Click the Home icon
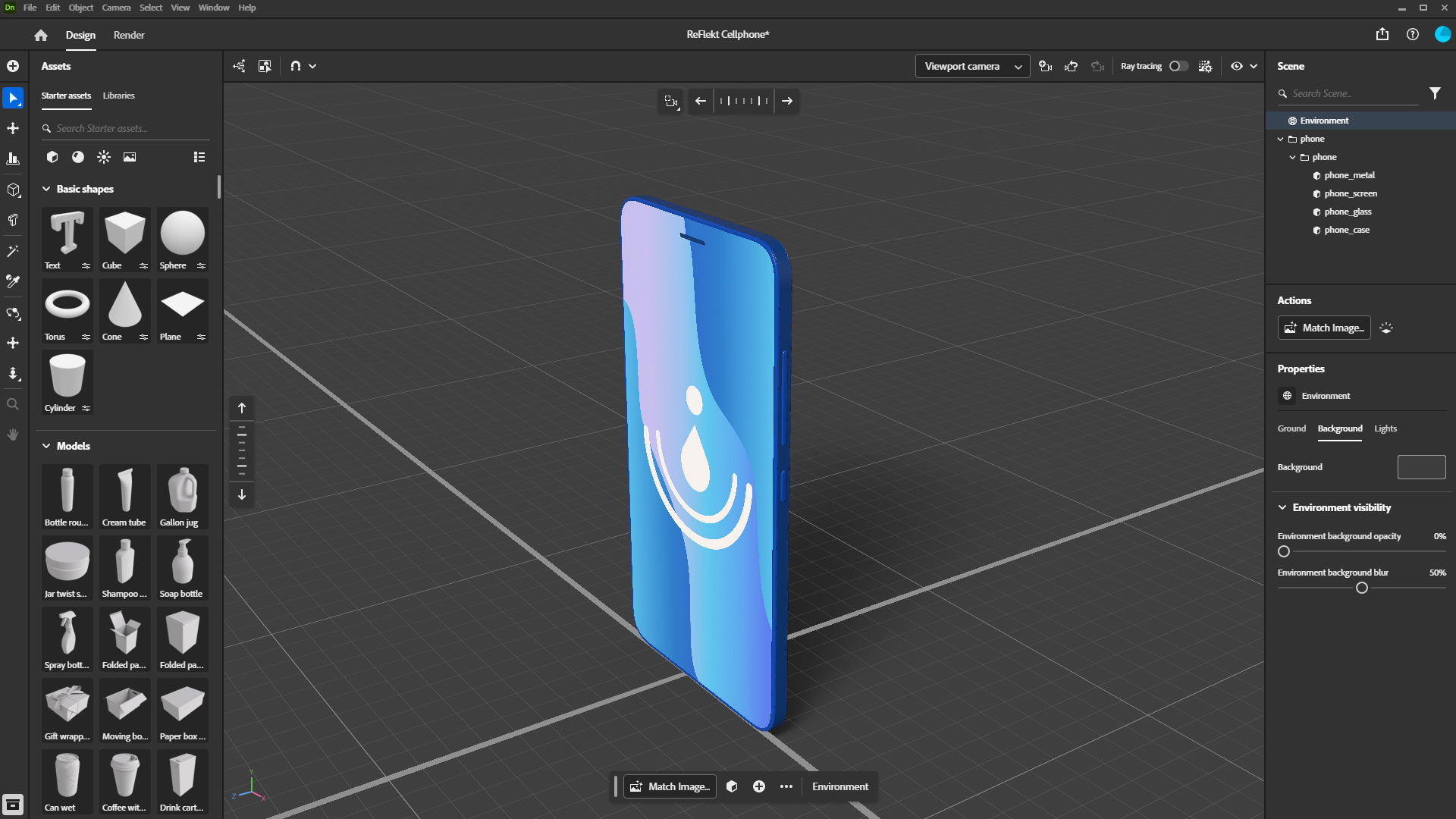 point(41,35)
